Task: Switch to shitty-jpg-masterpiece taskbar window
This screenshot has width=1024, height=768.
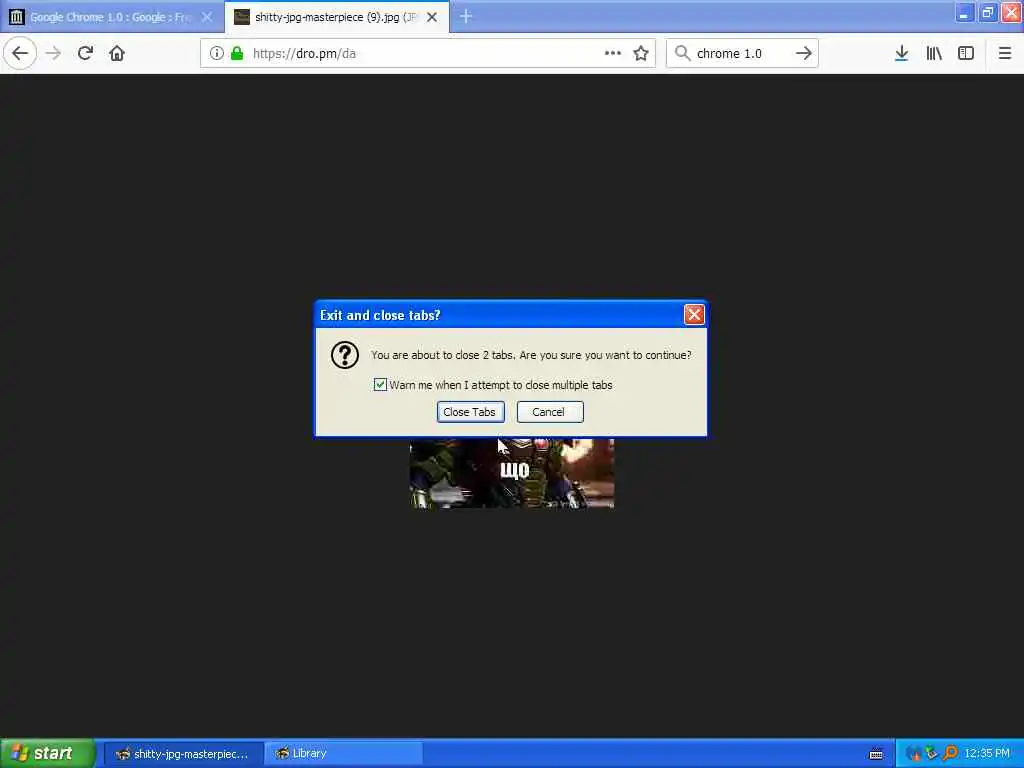Action: [184, 754]
